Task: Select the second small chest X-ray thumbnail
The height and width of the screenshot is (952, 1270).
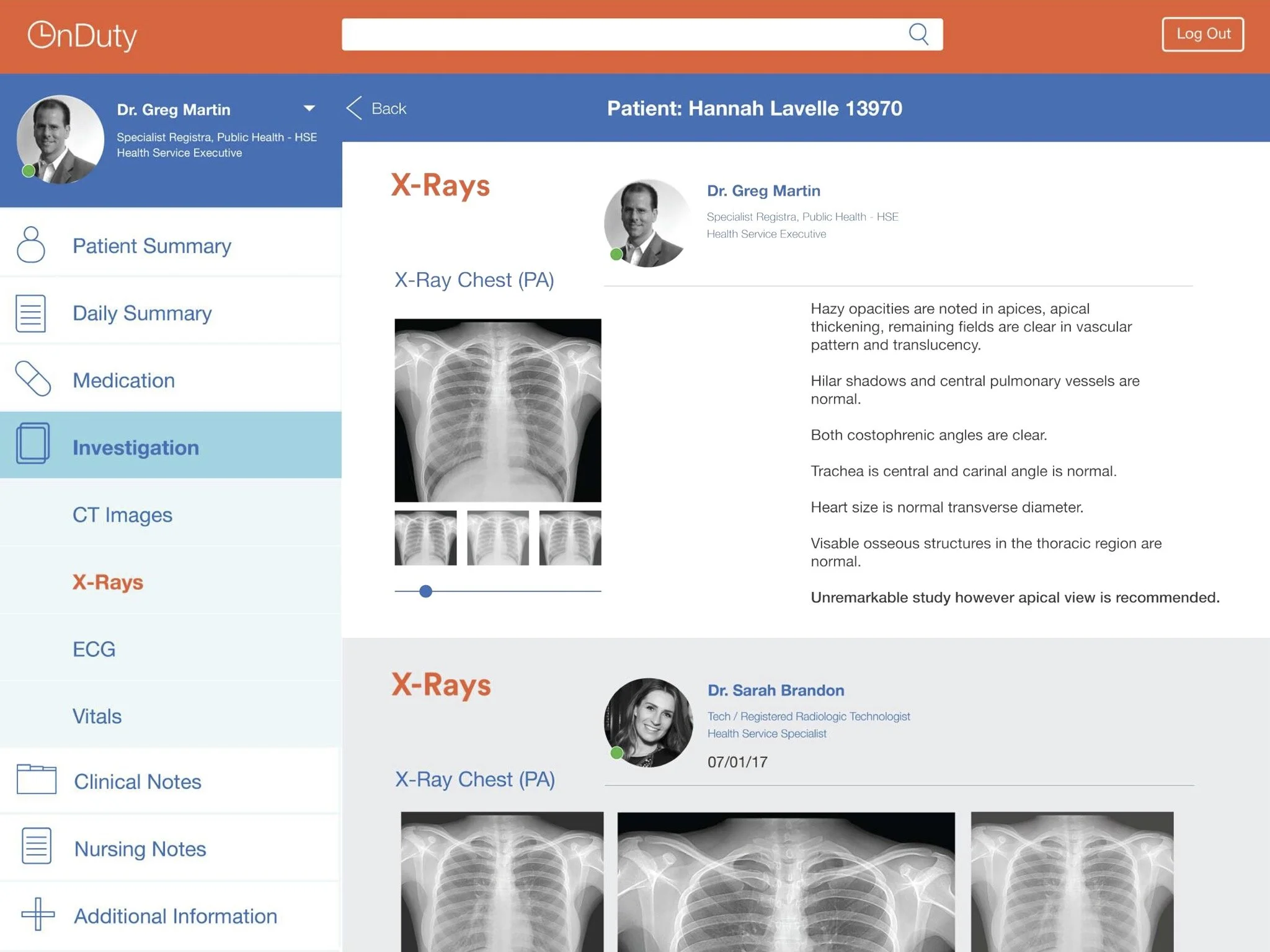Action: (x=497, y=537)
